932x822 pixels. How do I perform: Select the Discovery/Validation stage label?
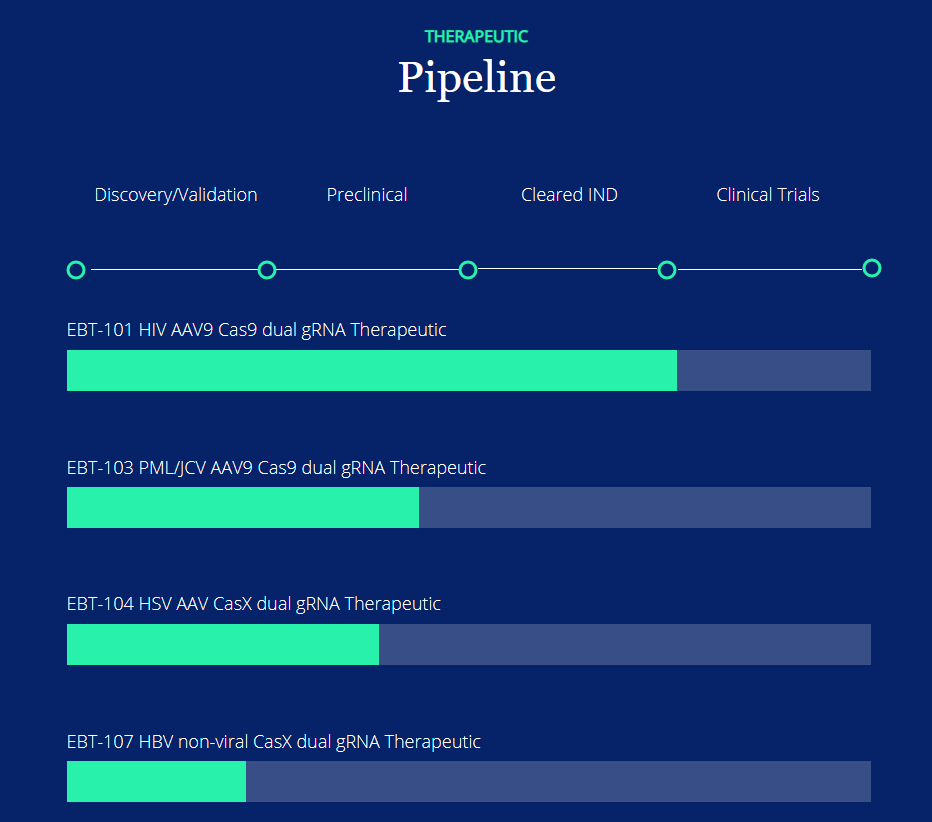tap(176, 195)
